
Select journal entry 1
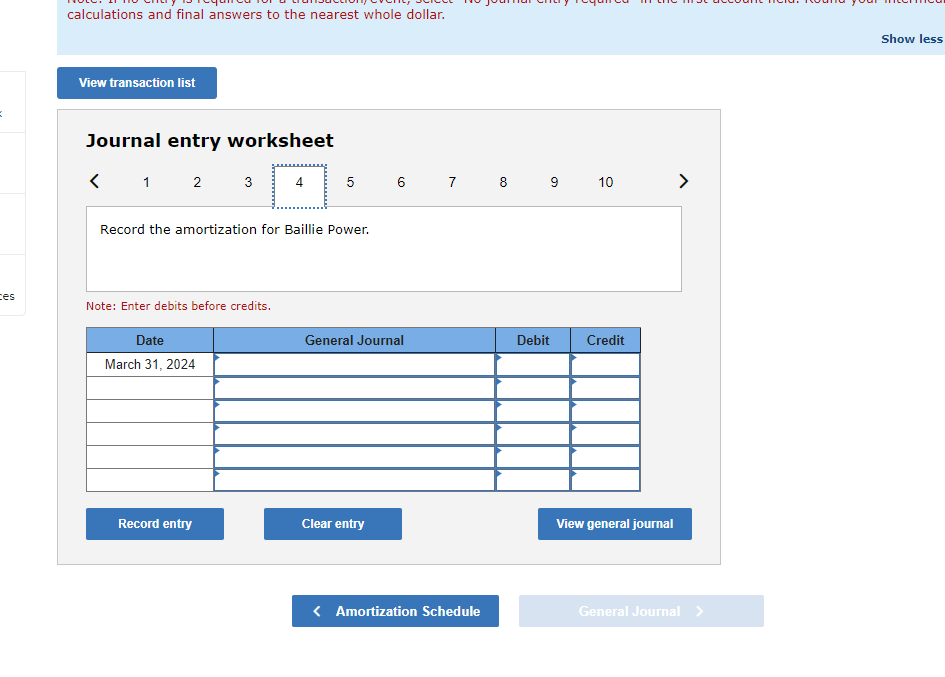146,182
